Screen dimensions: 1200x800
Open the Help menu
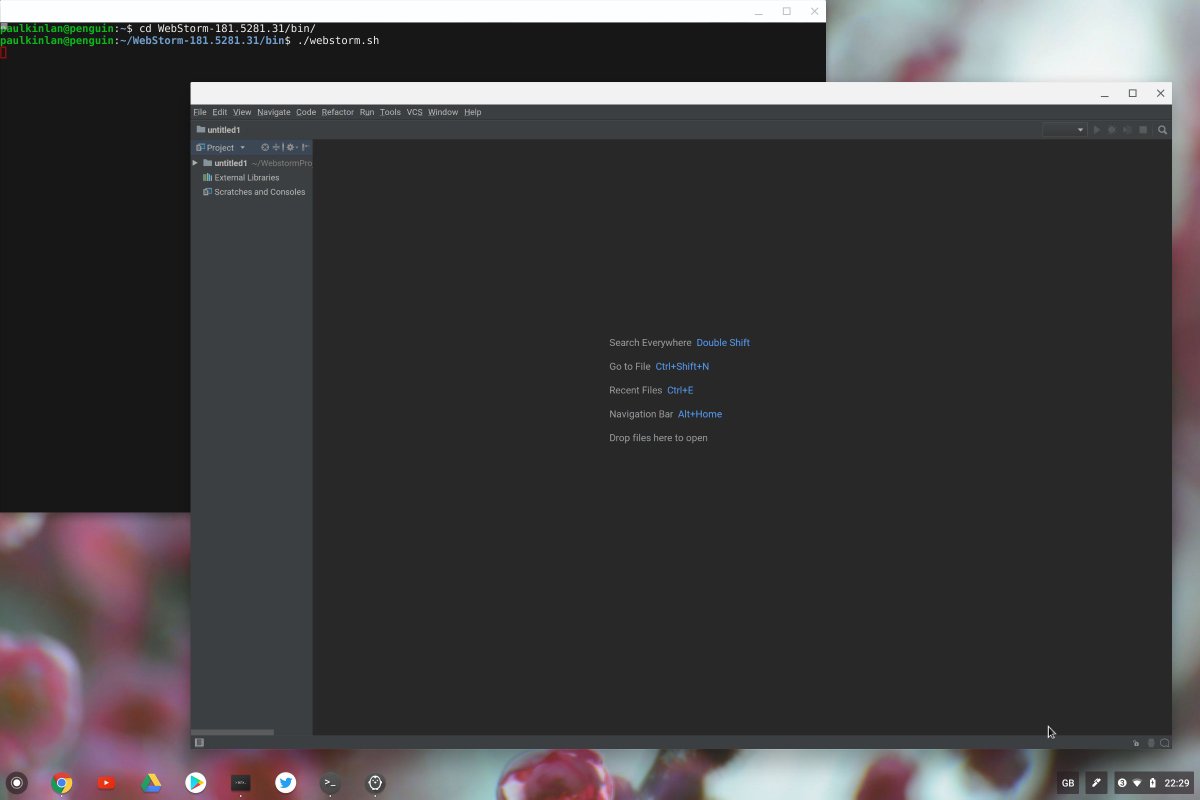[x=473, y=112]
